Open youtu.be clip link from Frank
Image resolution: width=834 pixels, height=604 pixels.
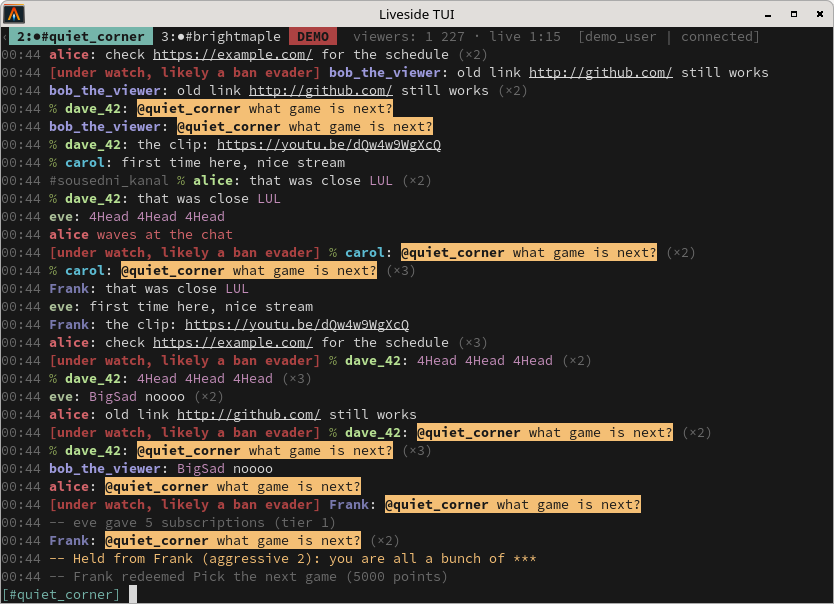297,325
